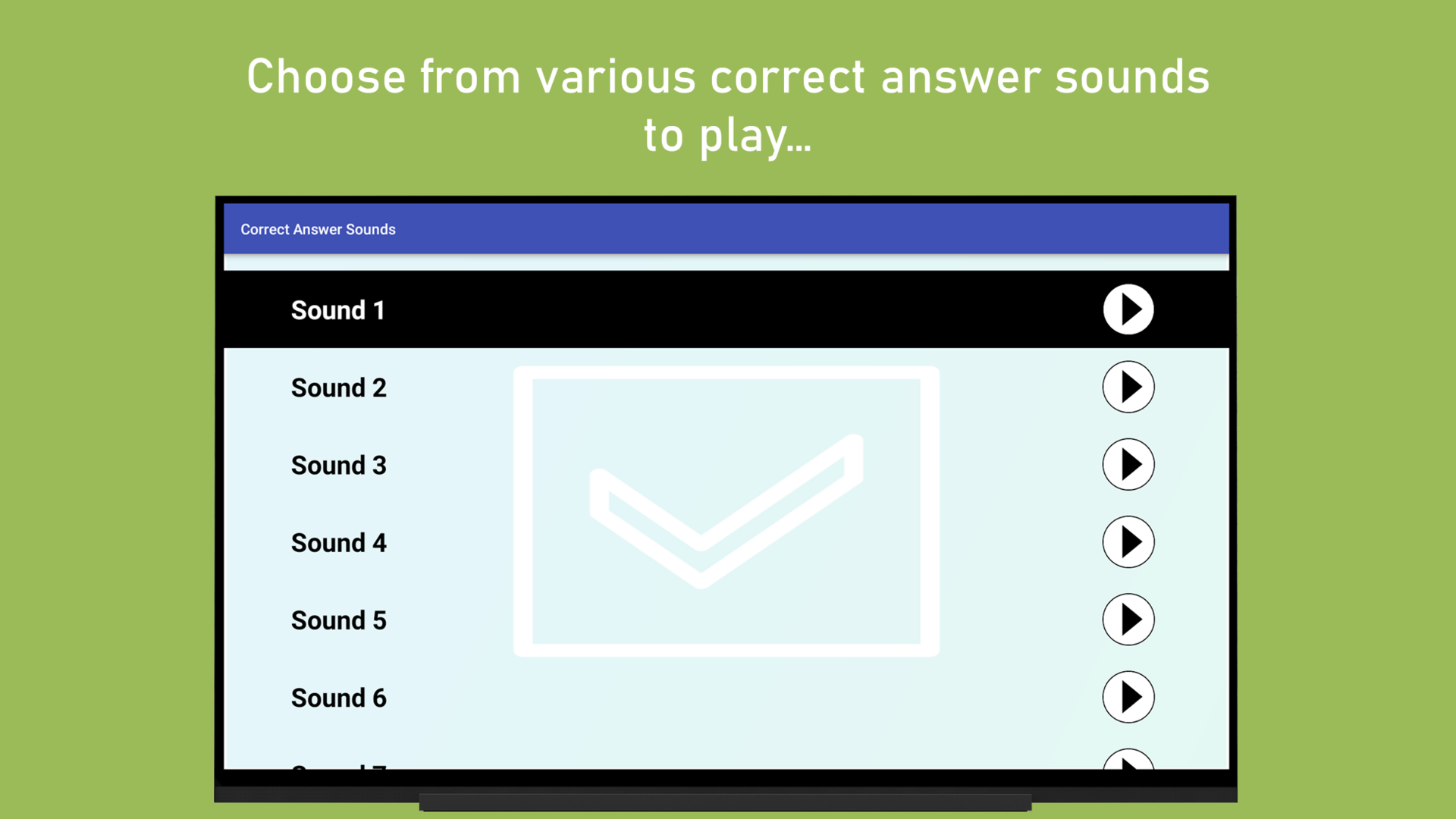Click the cut-off label below Sound 6
Screen dimensions: 1456x819
[338, 766]
